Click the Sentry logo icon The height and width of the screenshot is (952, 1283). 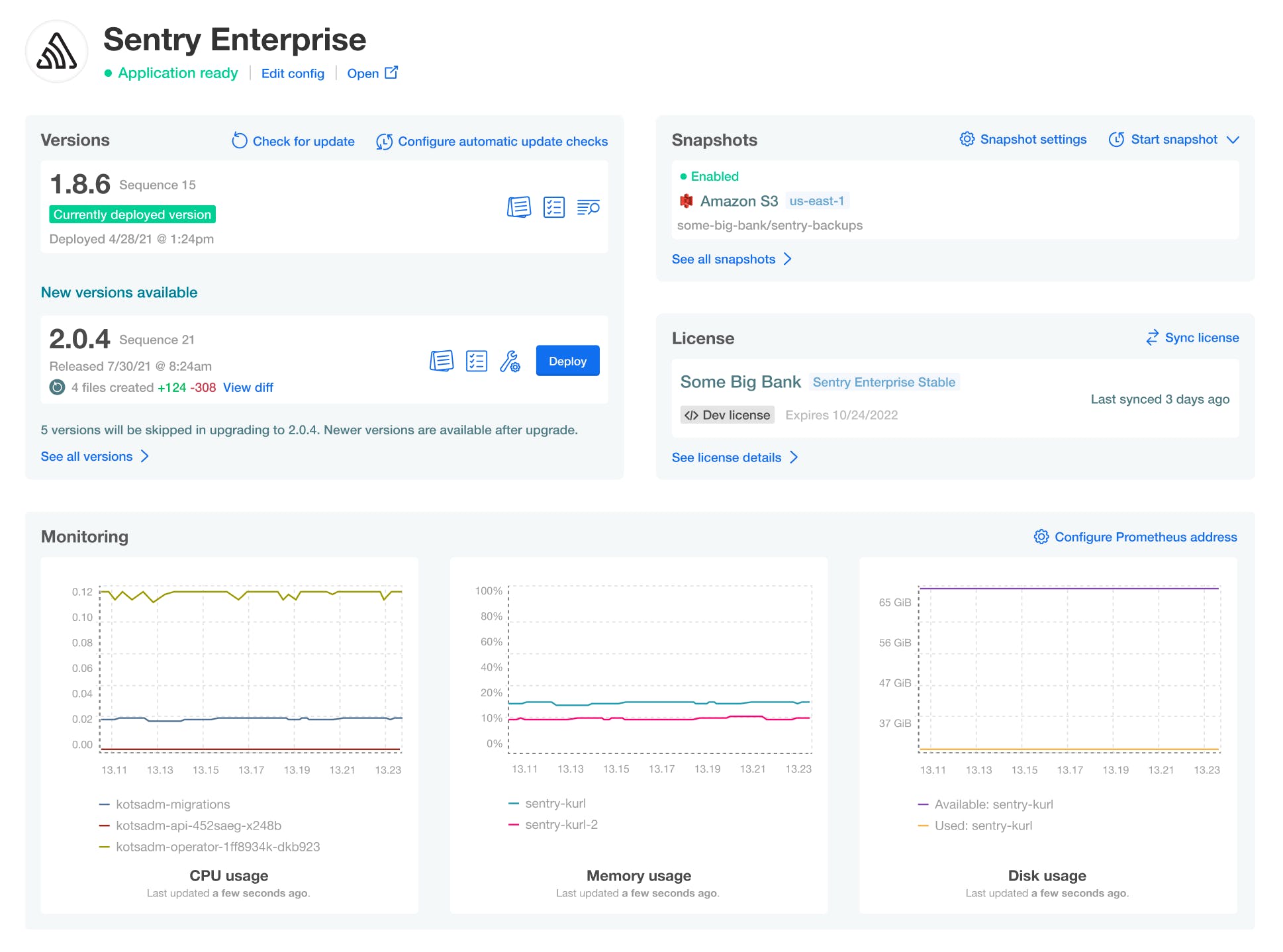coord(57,52)
